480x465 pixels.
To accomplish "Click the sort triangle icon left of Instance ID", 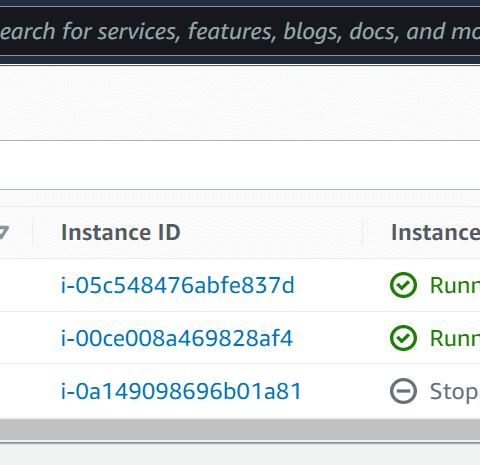I will [x=3, y=232].
